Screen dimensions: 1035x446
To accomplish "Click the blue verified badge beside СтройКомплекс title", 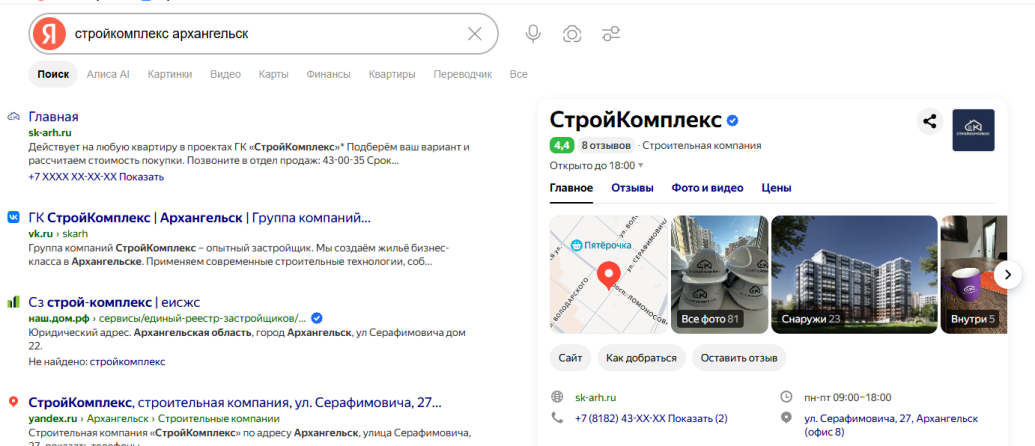I will (733, 120).
